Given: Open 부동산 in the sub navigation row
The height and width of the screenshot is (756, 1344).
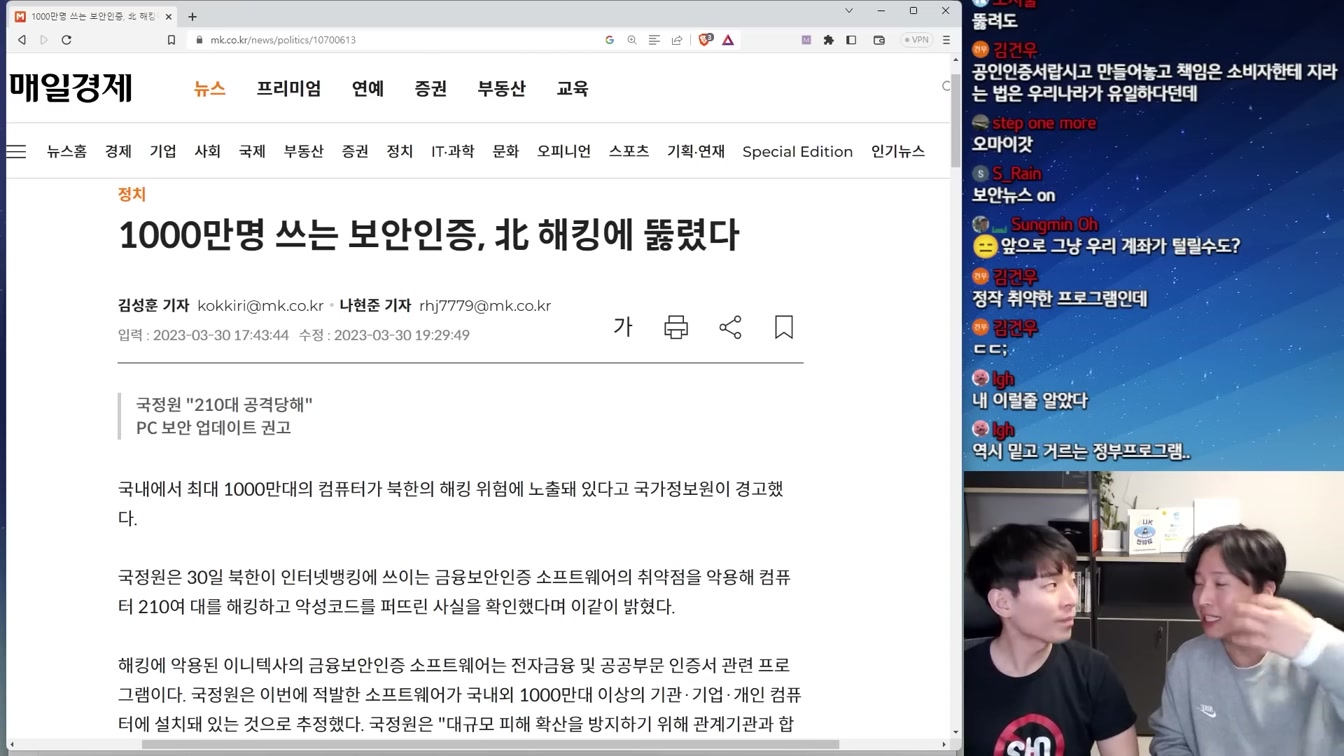Looking at the screenshot, I should (303, 152).
